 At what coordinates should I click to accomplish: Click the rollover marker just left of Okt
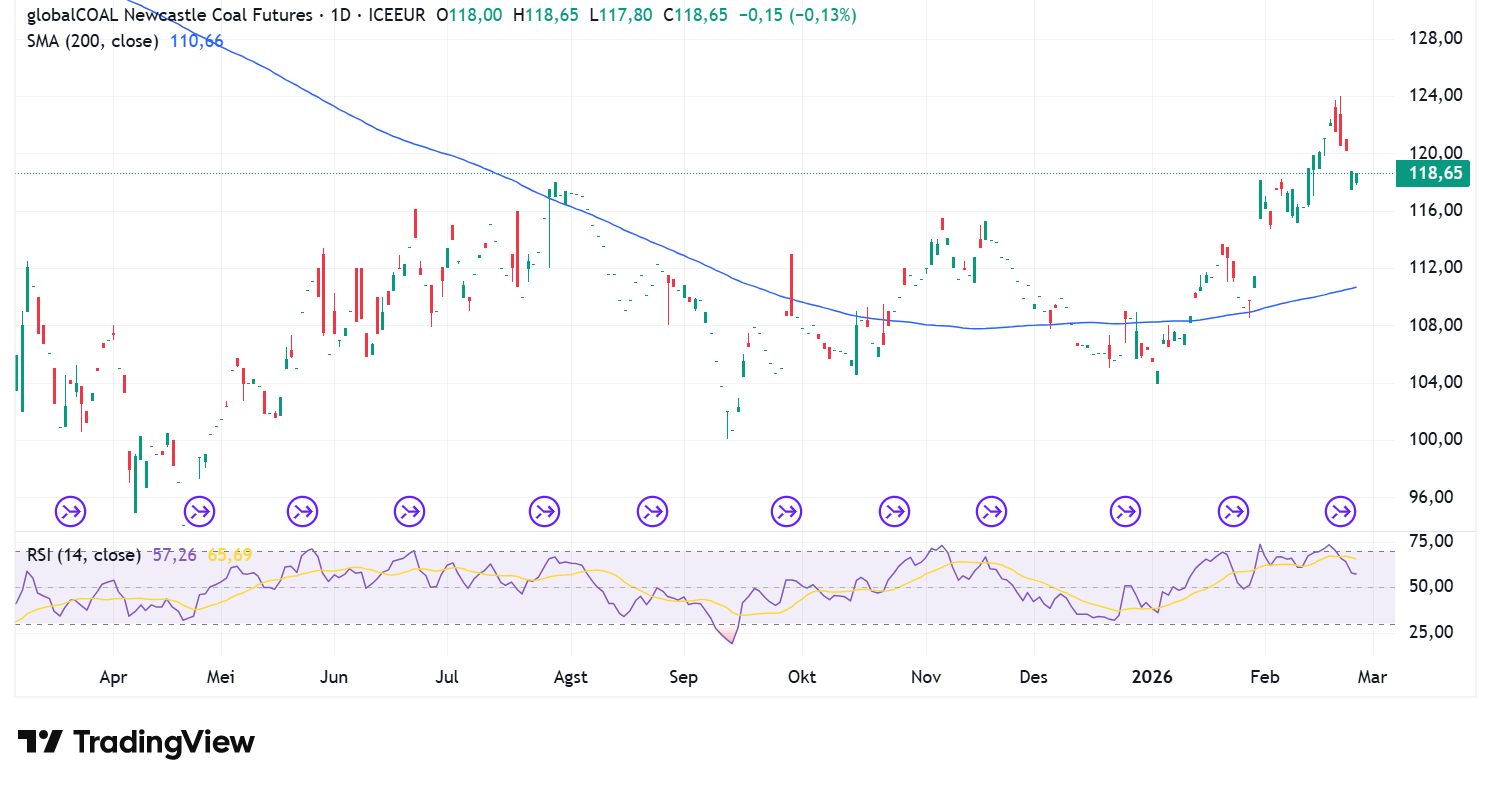click(786, 512)
